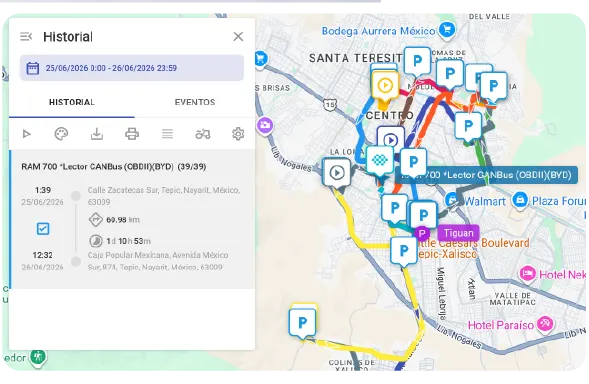589x384 pixels.
Task: Click the Hotel Nek bed icon
Action: [x=527, y=274]
